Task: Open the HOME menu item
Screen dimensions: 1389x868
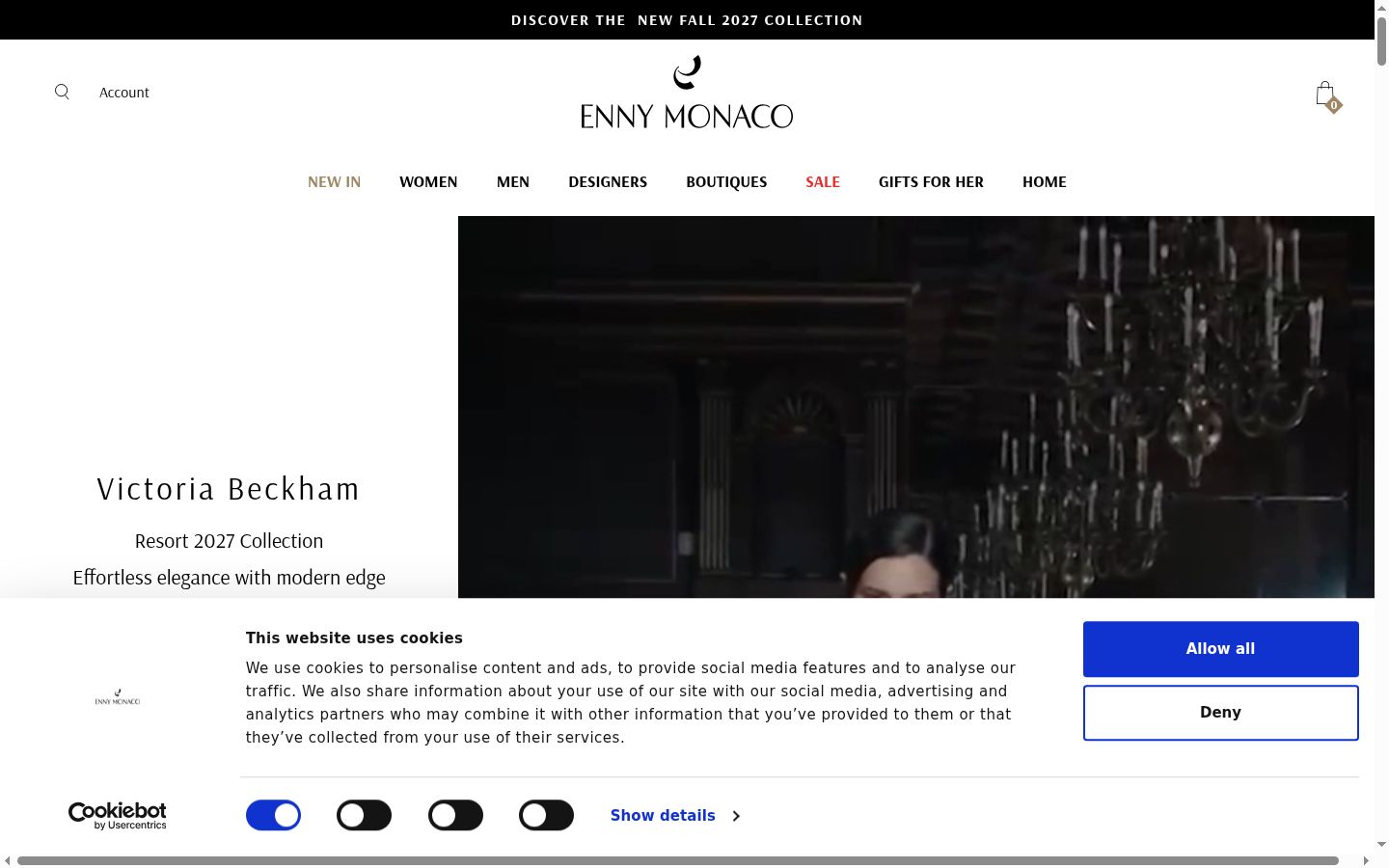Action: (x=1045, y=181)
